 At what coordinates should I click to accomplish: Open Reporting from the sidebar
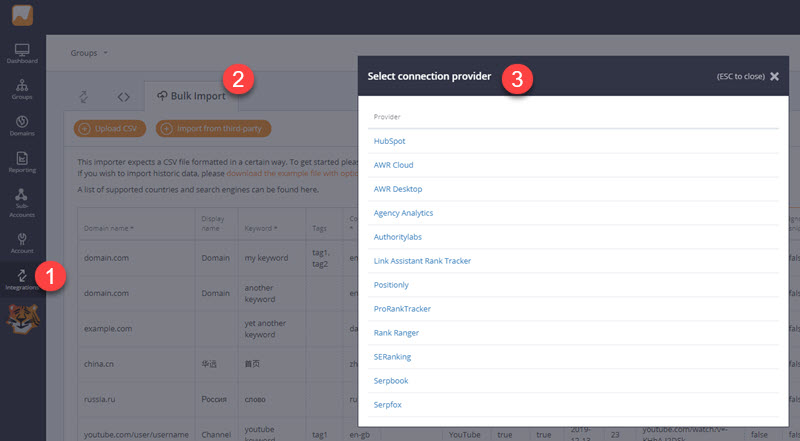tap(22, 161)
